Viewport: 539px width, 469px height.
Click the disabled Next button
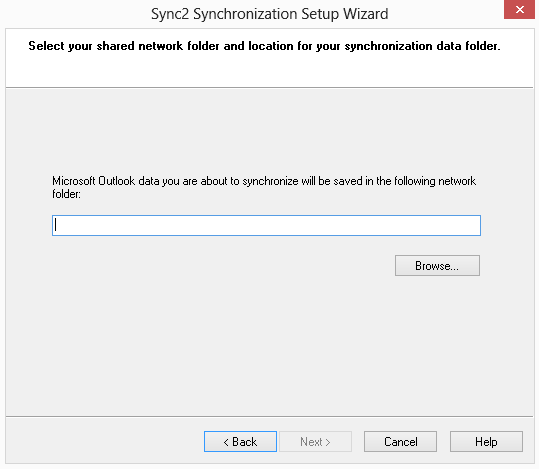click(315, 441)
